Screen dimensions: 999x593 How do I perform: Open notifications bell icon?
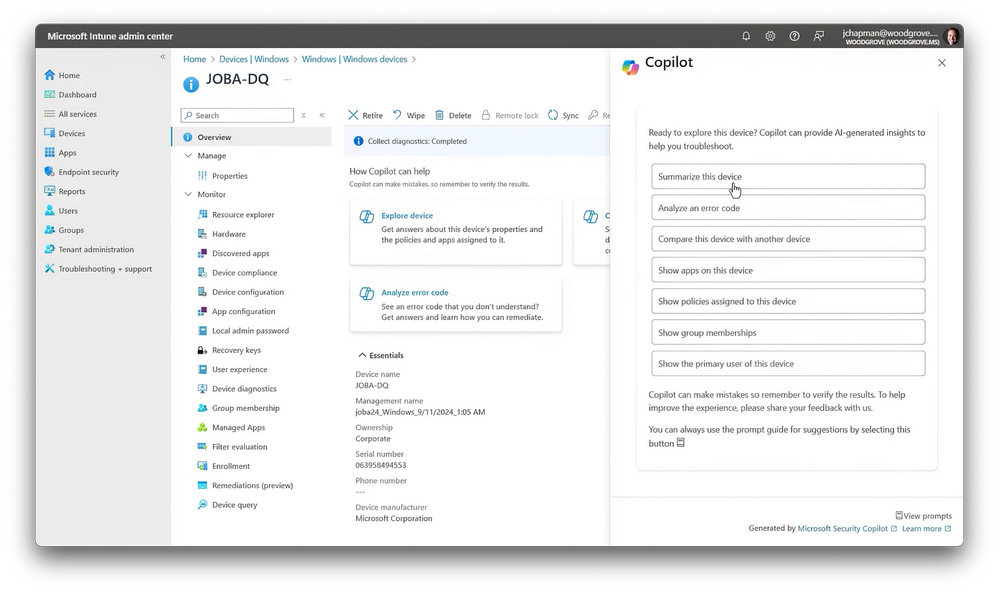pos(746,36)
